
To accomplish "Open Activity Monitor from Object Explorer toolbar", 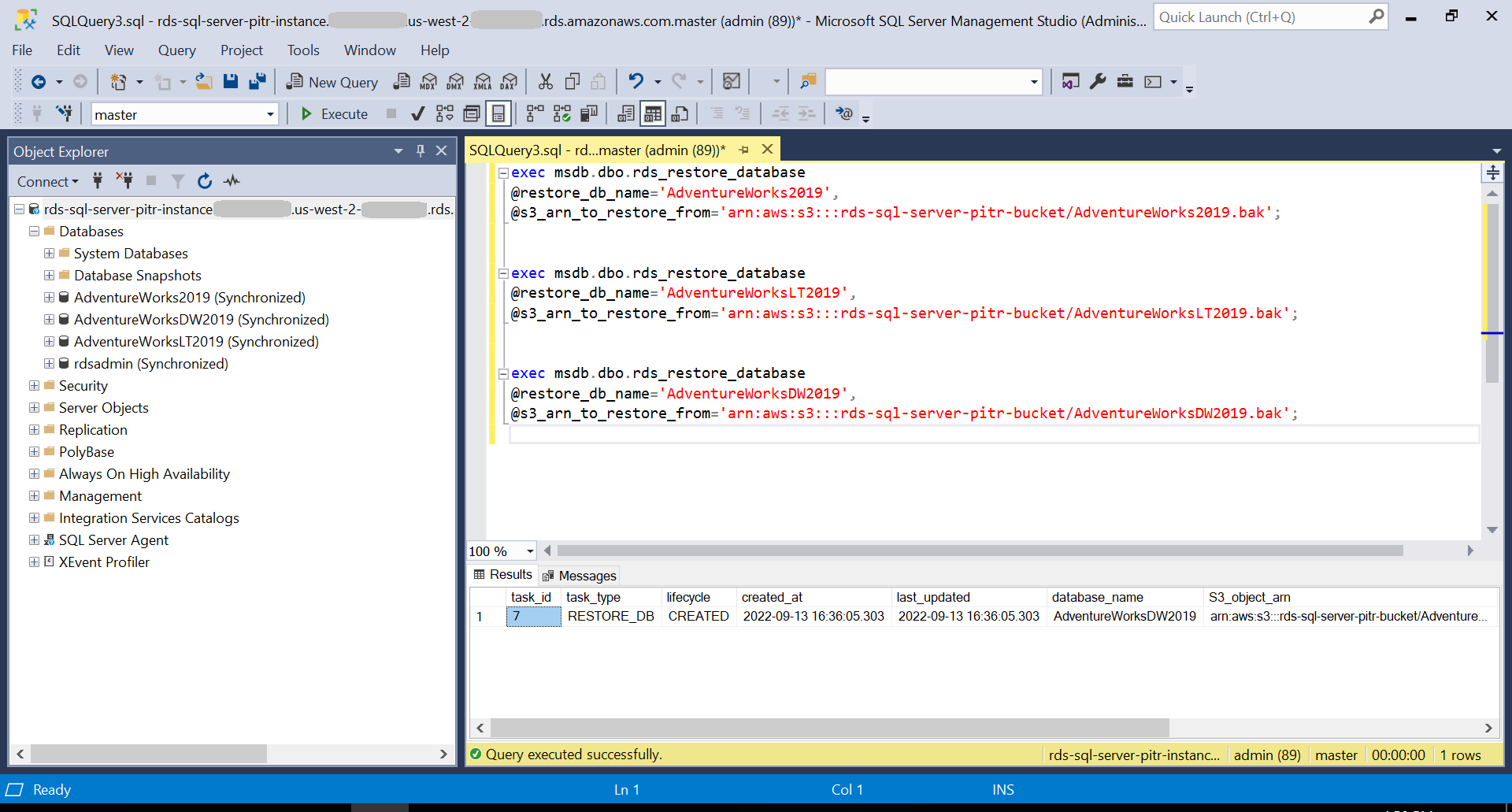I will click(232, 181).
